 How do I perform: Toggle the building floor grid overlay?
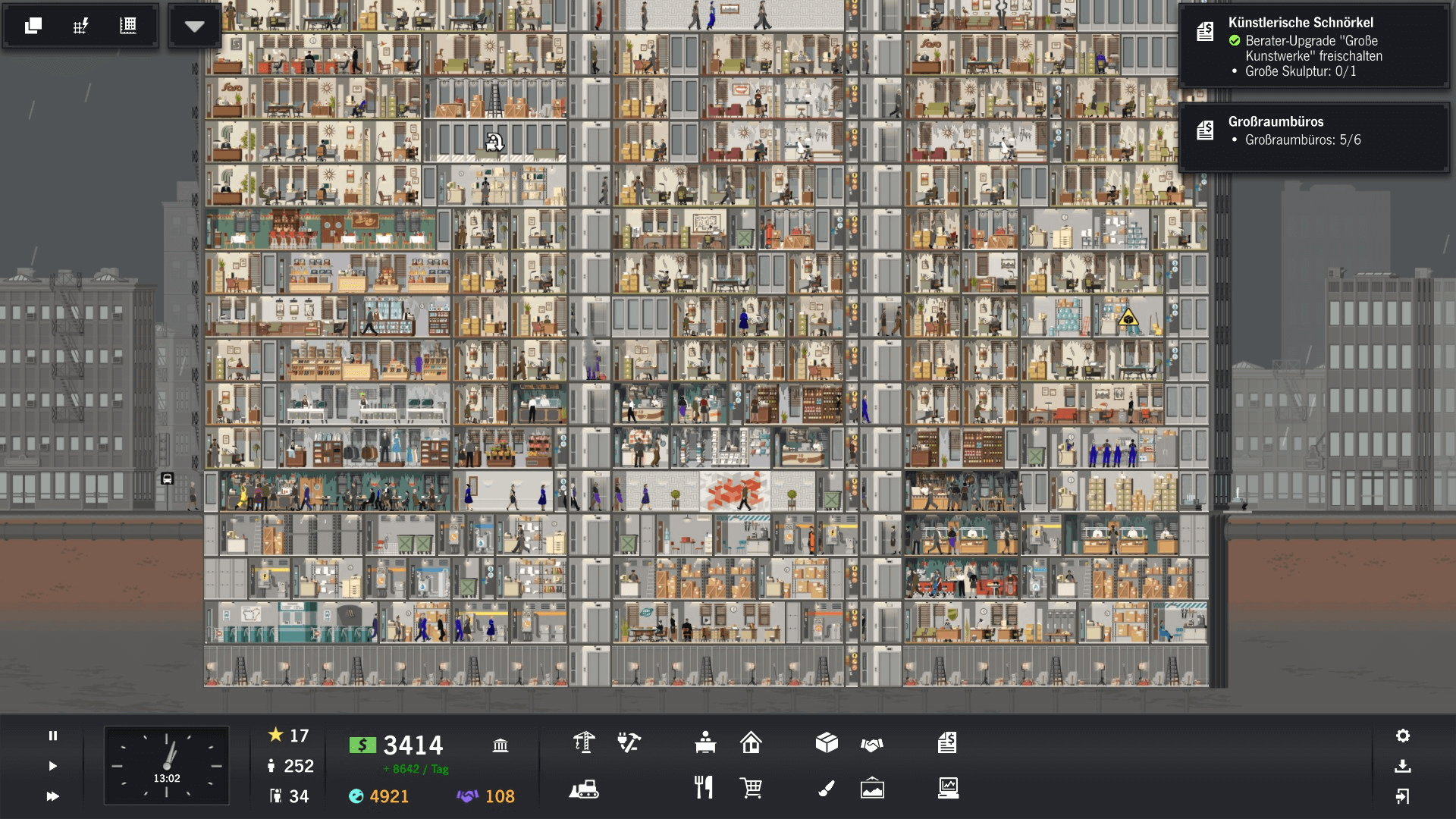128,26
